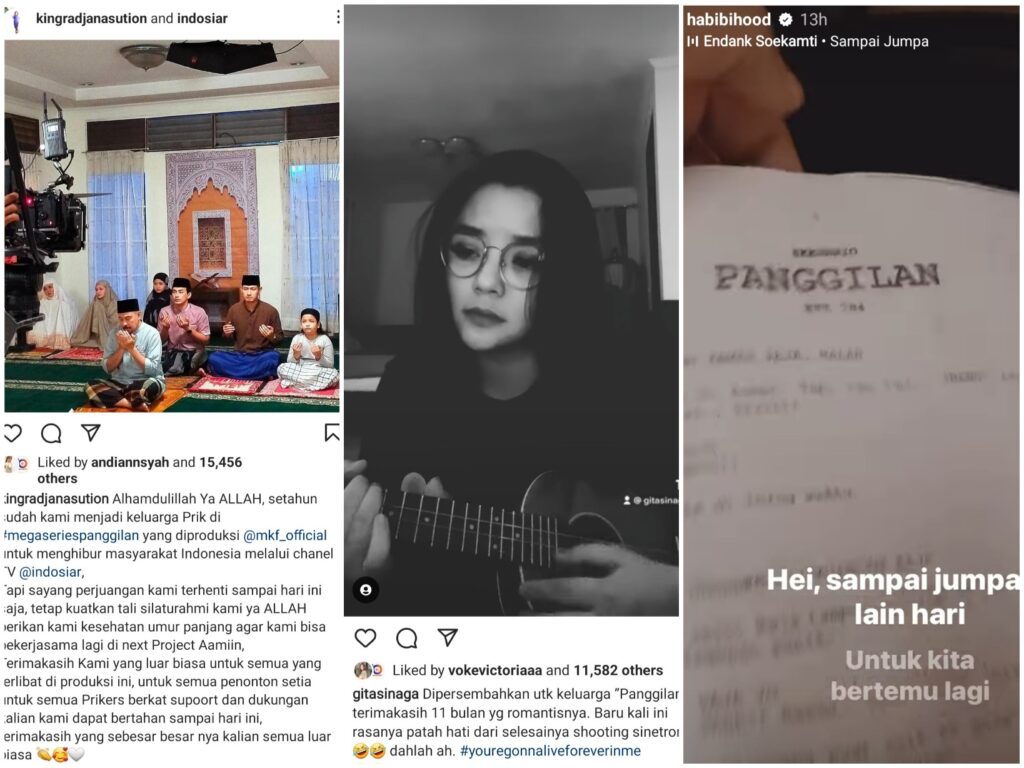
Task: Open habibihood story profile name
Action: click(x=728, y=20)
